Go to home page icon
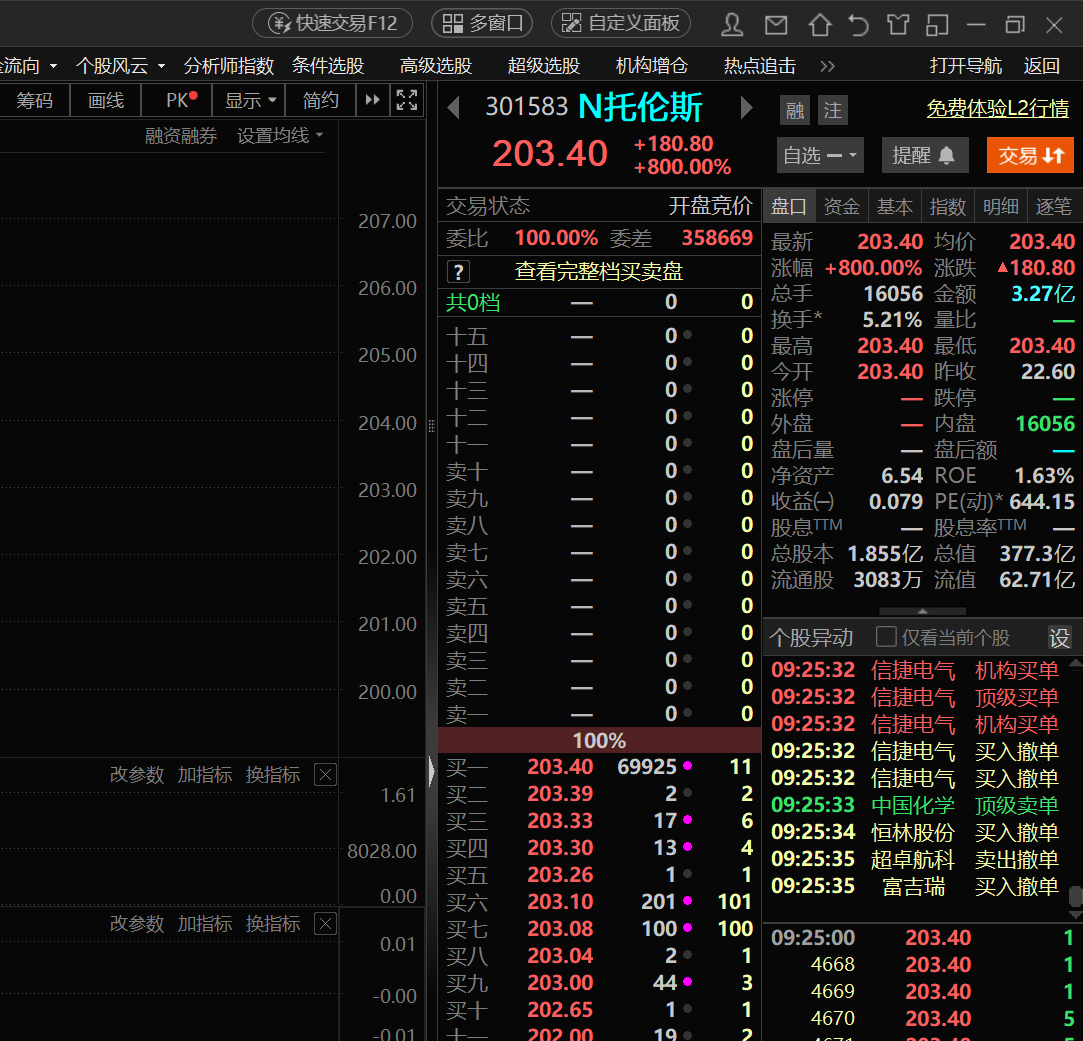The height and width of the screenshot is (1041, 1083). pos(820,25)
